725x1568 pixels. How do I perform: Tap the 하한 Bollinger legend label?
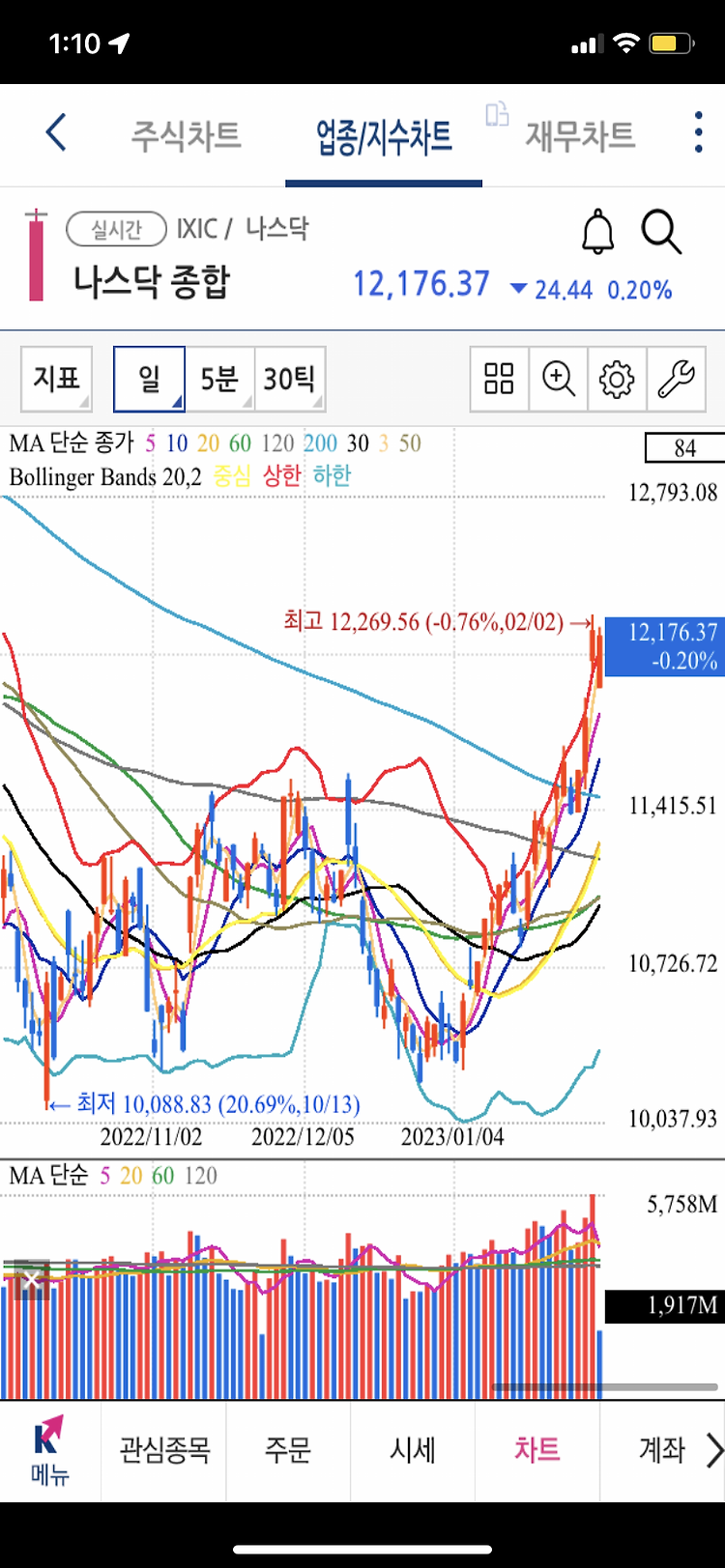(x=332, y=476)
